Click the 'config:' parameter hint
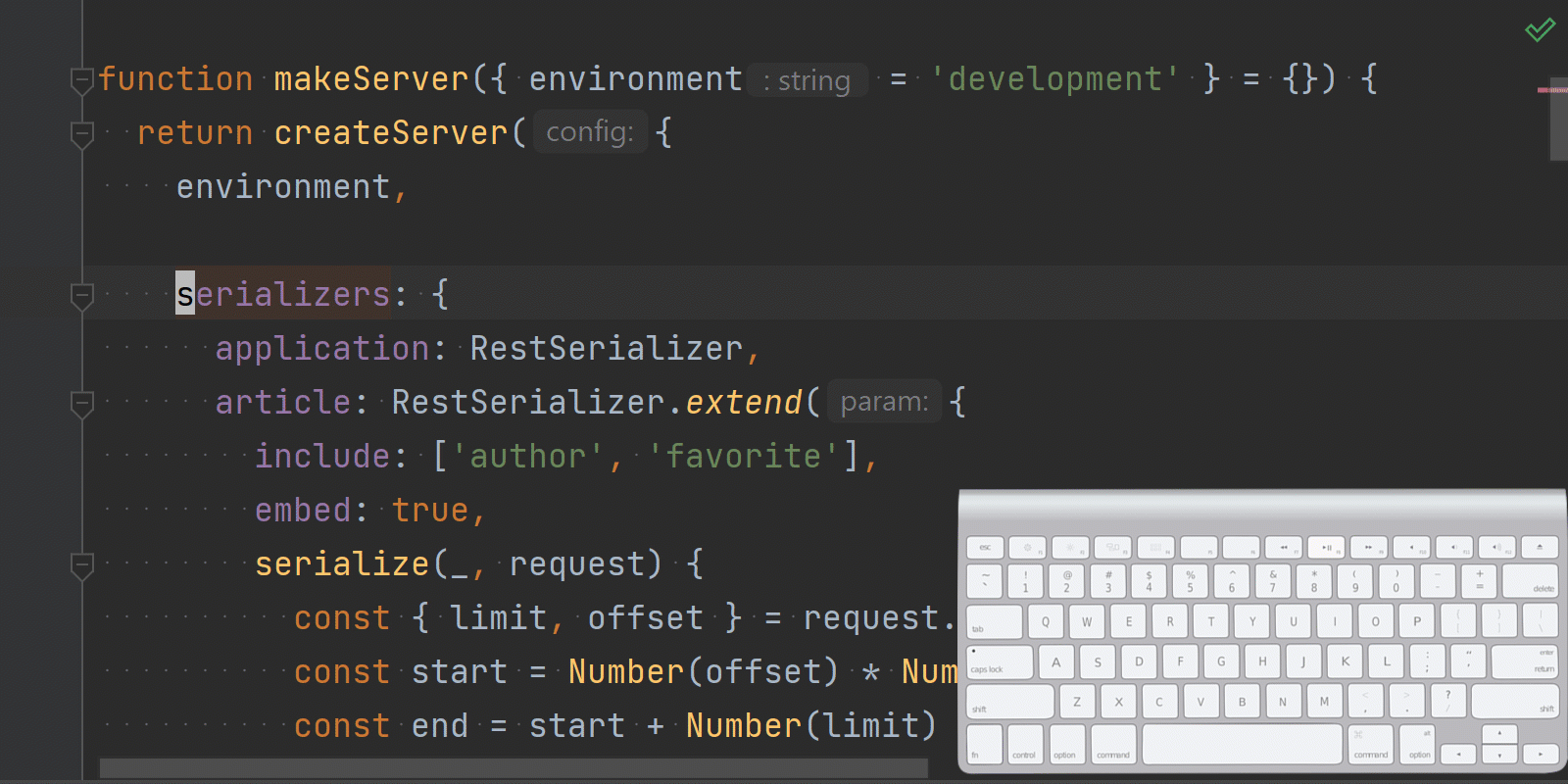This screenshot has height=784, width=1568. click(x=589, y=132)
